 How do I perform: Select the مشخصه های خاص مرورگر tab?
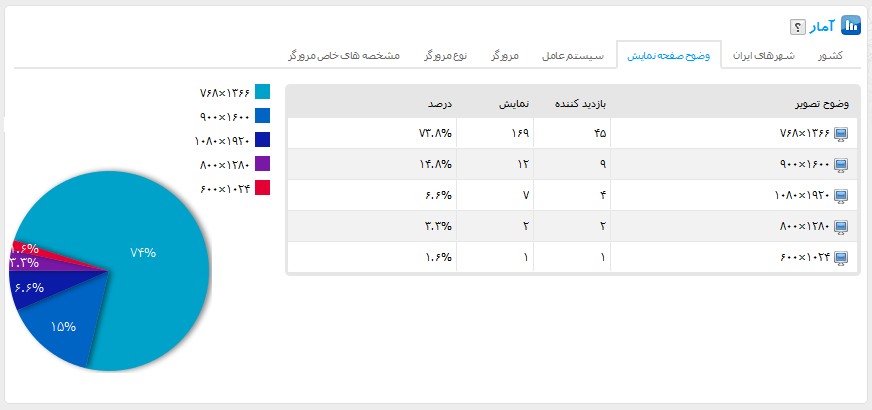(x=343, y=56)
